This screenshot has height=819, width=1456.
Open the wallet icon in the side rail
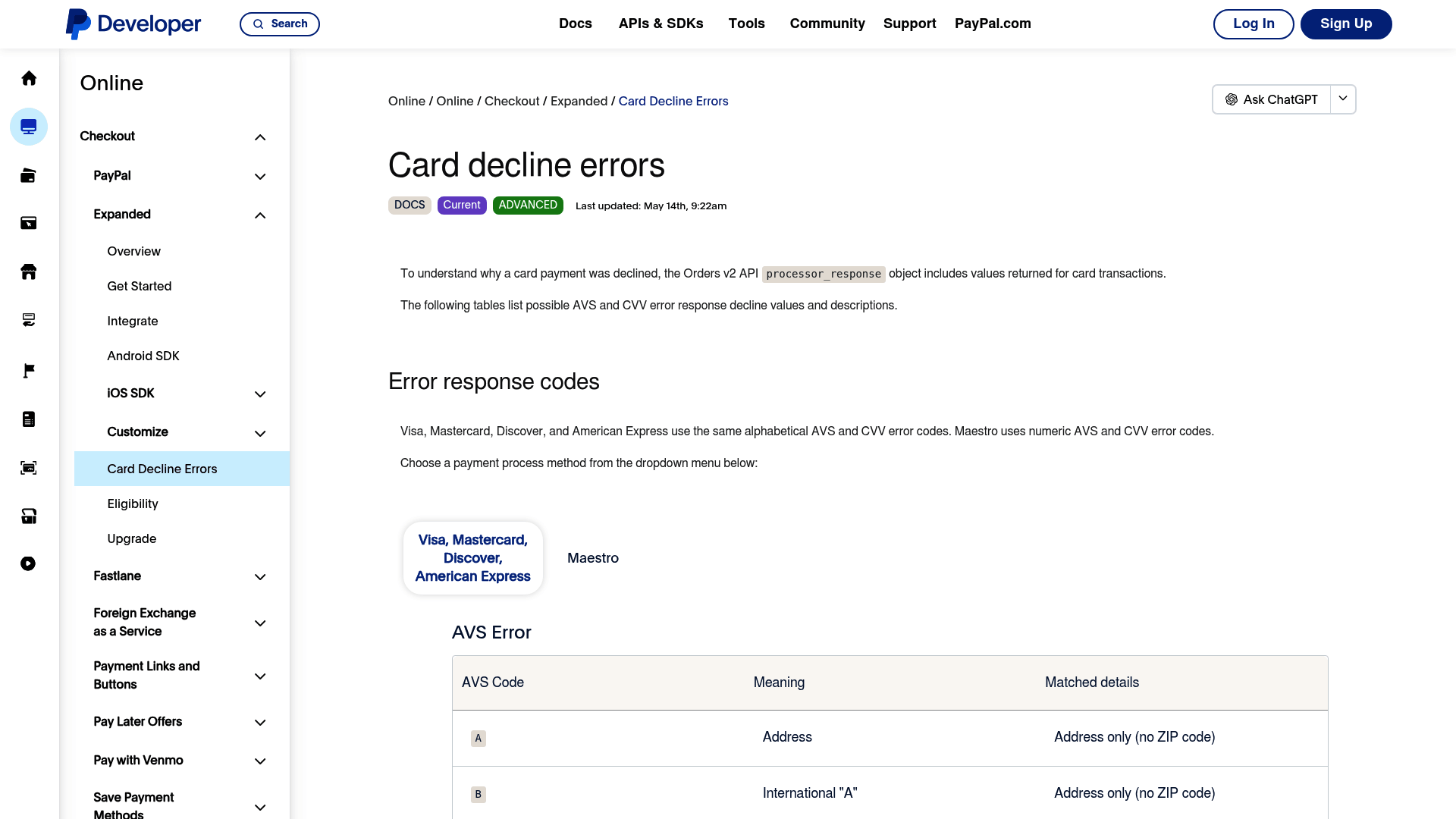coord(29,175)
